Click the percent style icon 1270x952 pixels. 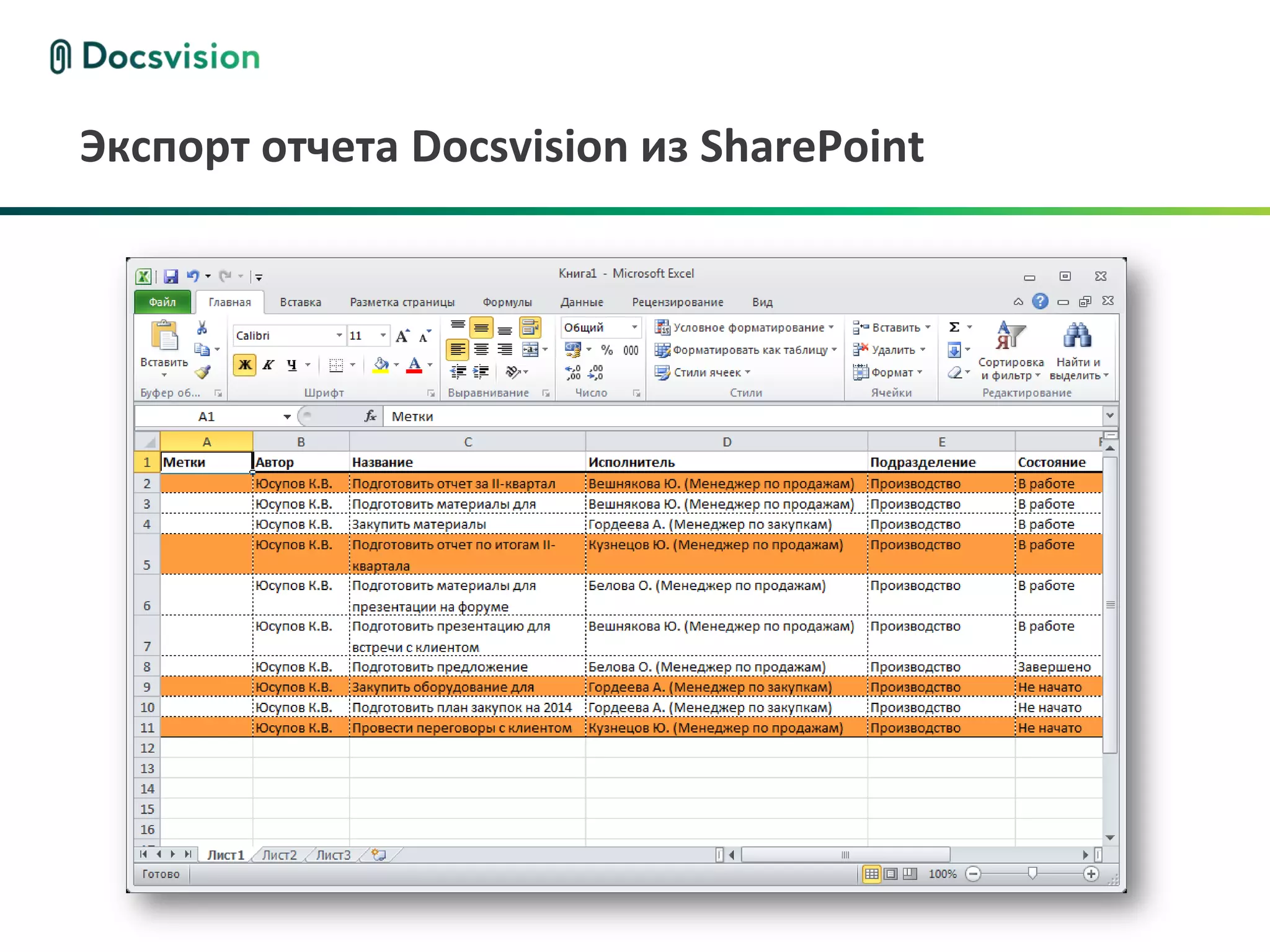[607, 350]
